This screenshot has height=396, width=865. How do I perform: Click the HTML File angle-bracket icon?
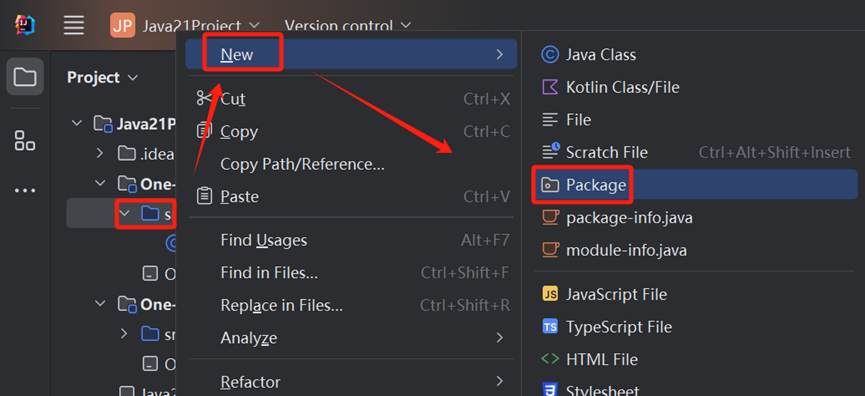pos(550,359)
